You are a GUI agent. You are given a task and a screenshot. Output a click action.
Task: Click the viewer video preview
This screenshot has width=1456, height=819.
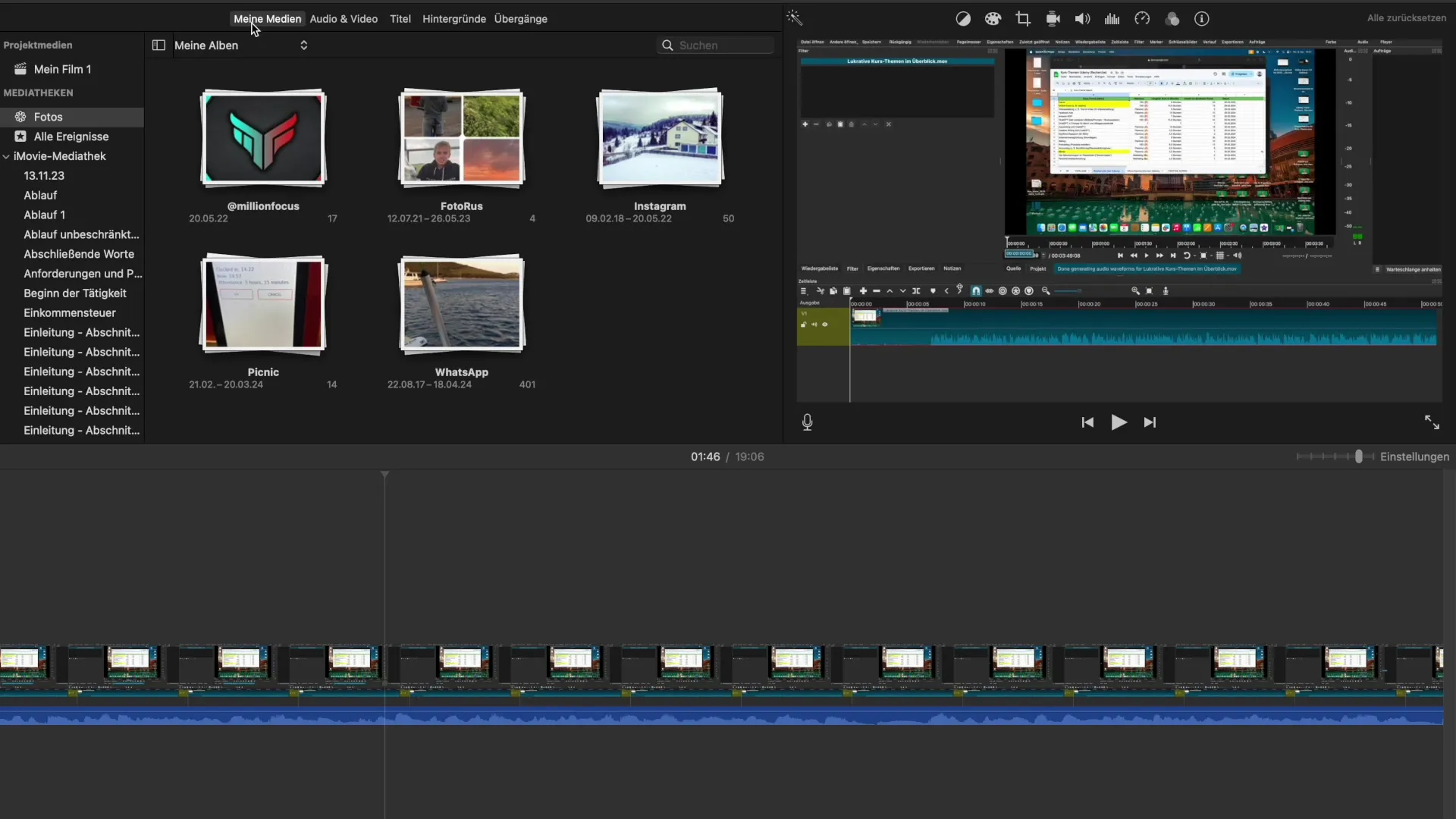[1119, 220]
